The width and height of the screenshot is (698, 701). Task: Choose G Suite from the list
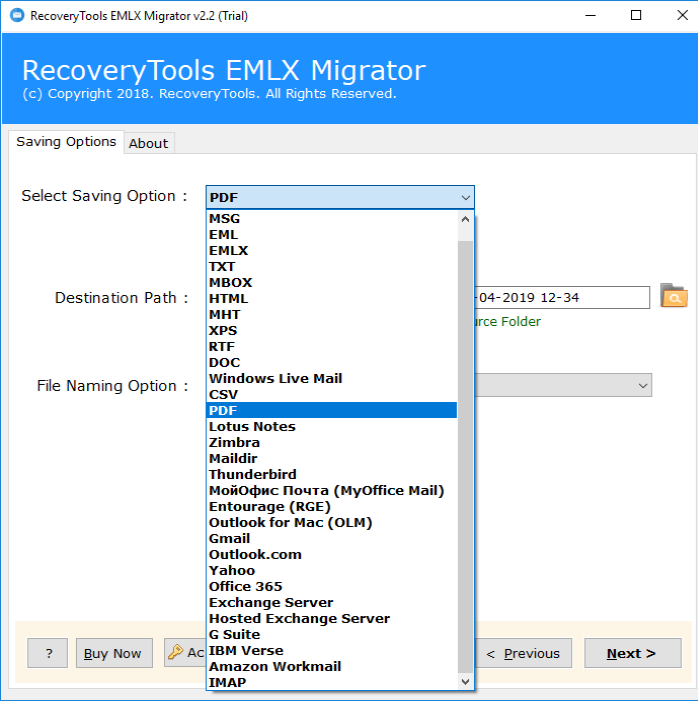[x=331, y=634]
